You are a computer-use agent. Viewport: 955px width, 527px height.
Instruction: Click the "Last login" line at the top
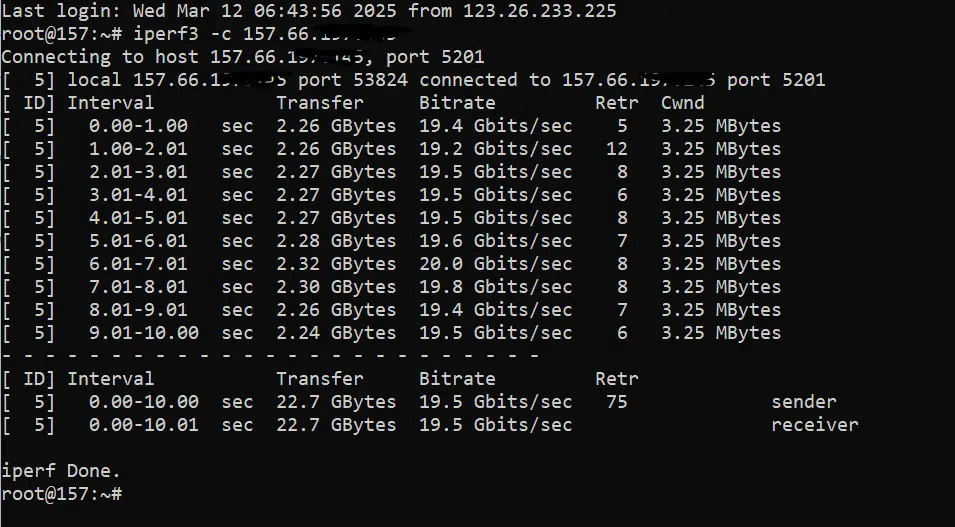308,12
